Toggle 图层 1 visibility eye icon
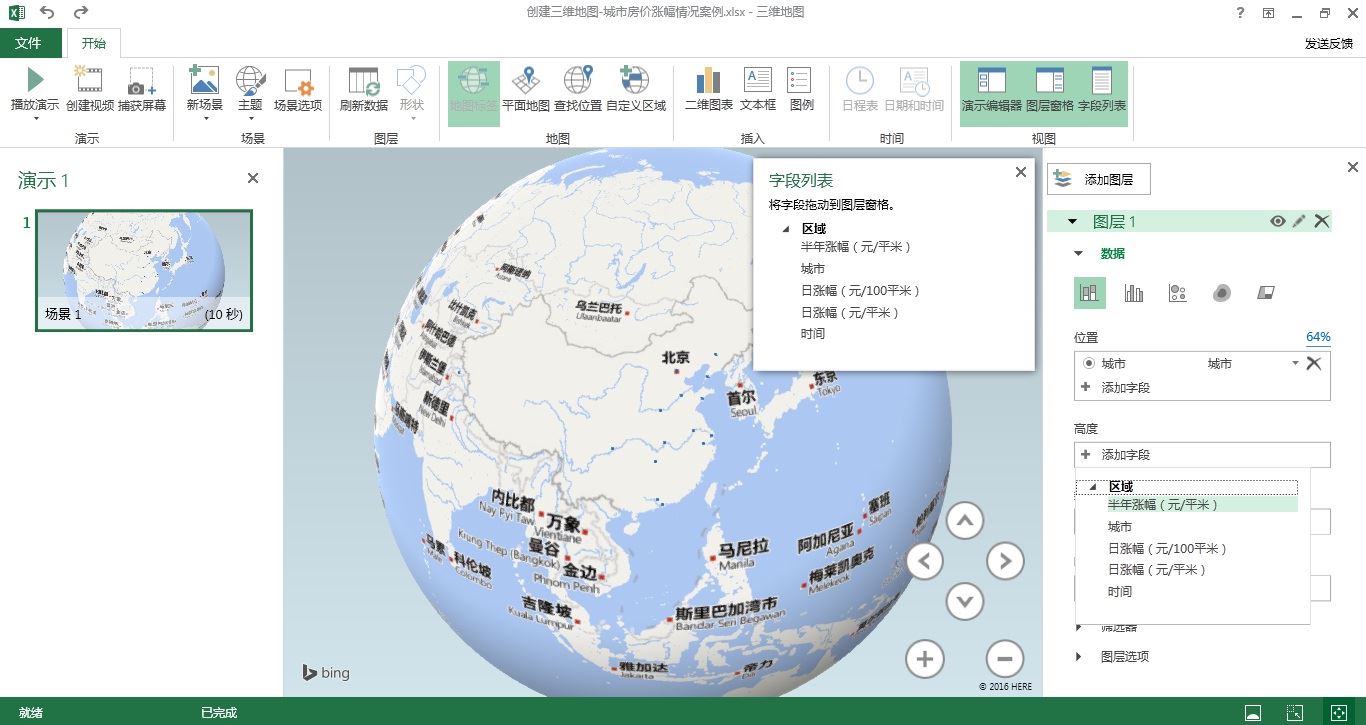Viewport: 1366px width, 725px height. 1277,222
